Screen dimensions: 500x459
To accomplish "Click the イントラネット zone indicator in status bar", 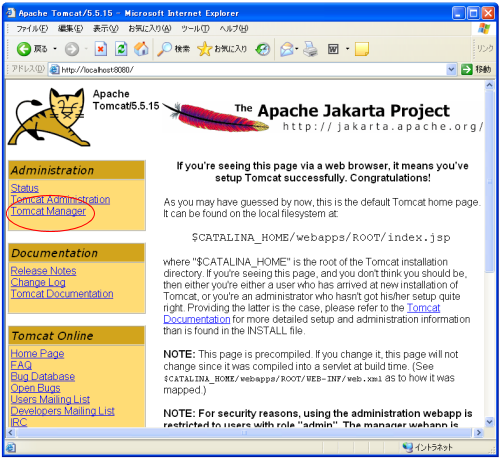I will click(x=428, y=447).
